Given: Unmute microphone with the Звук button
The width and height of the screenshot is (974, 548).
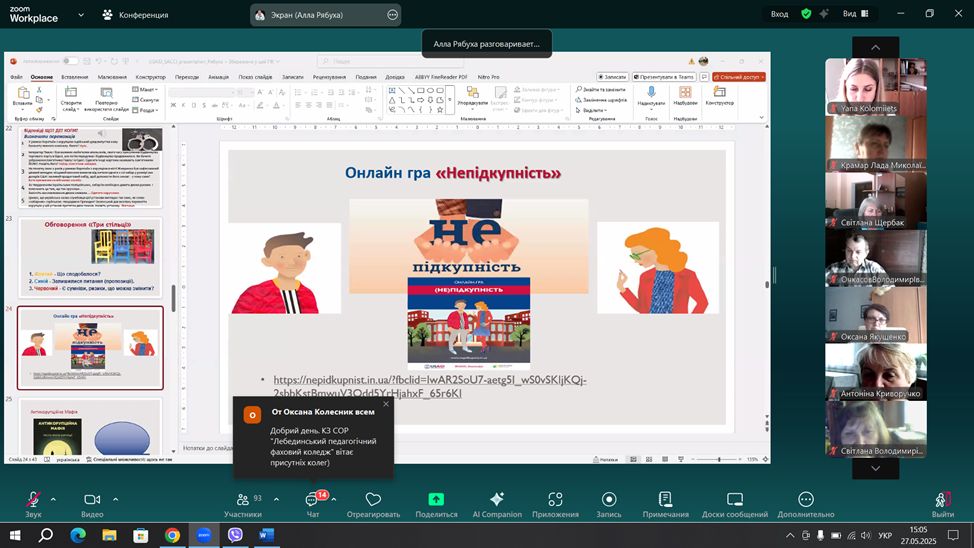Looking at the screenshot, I should [33, 500].
